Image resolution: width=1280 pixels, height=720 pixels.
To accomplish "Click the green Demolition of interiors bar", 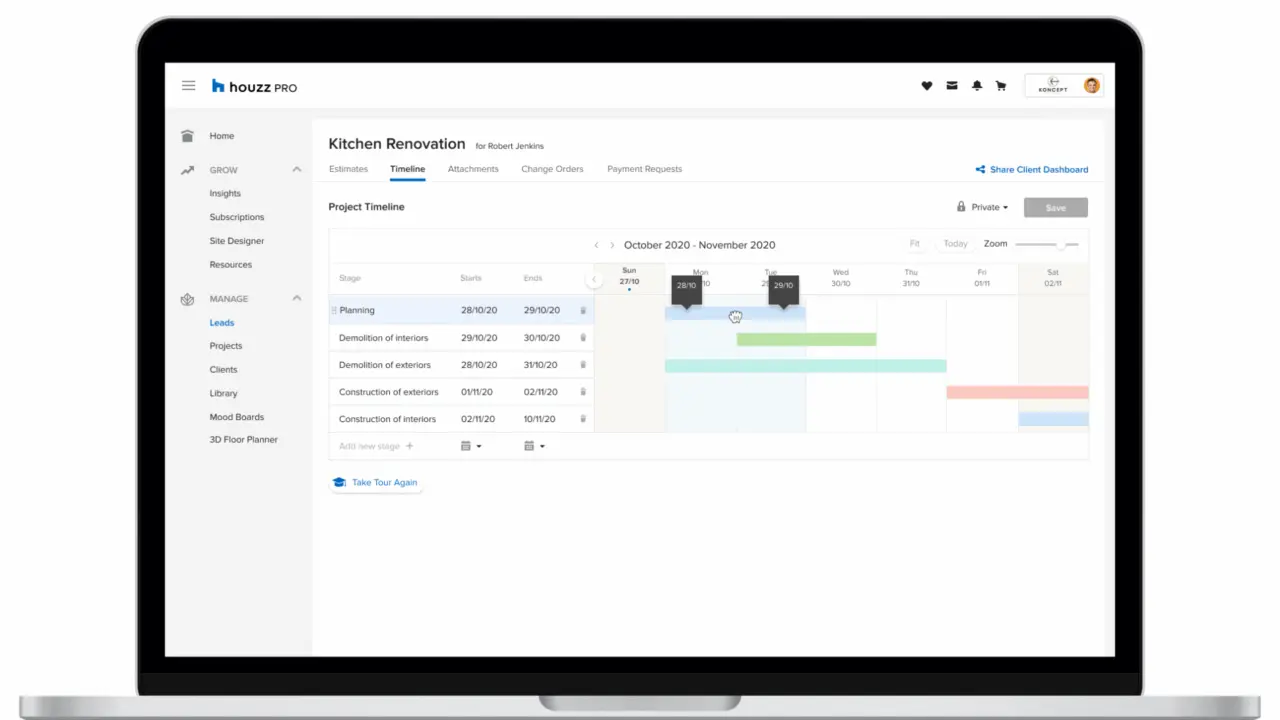I will [806, 339].
